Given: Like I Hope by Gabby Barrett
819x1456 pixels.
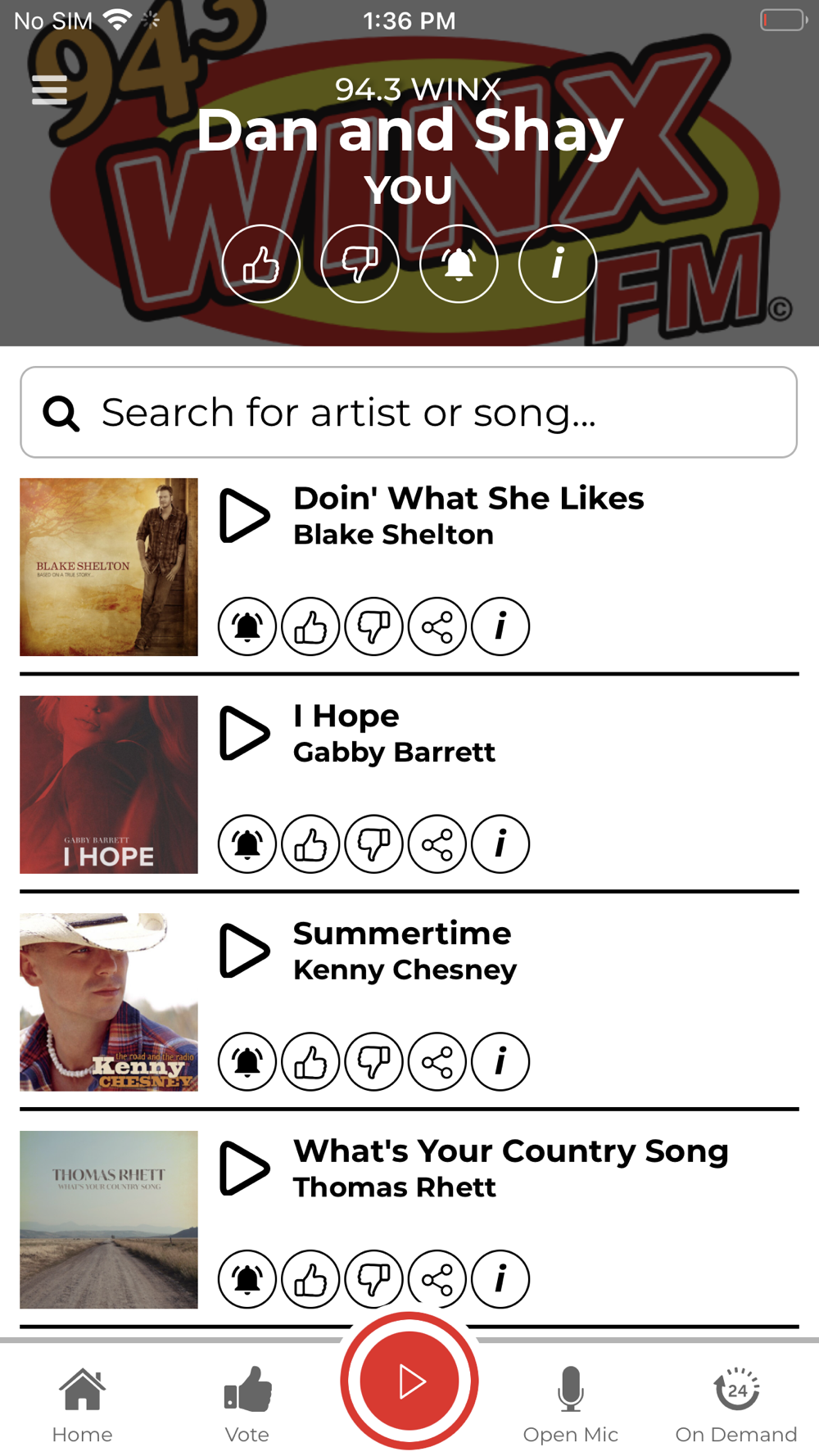Looking at the screenshot, I should (x=310, y=844).
